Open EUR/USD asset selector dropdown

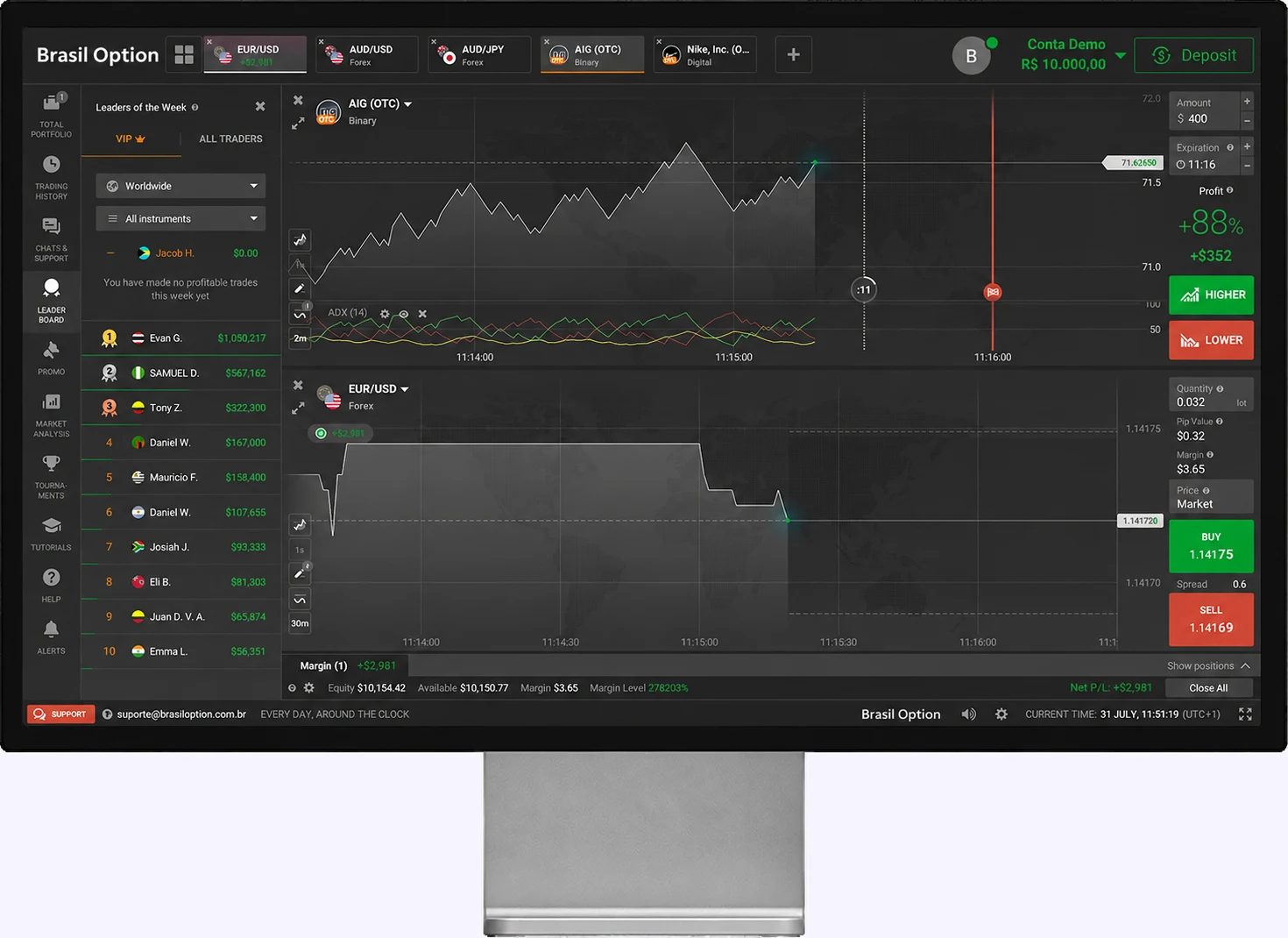(x=379, y=388)
